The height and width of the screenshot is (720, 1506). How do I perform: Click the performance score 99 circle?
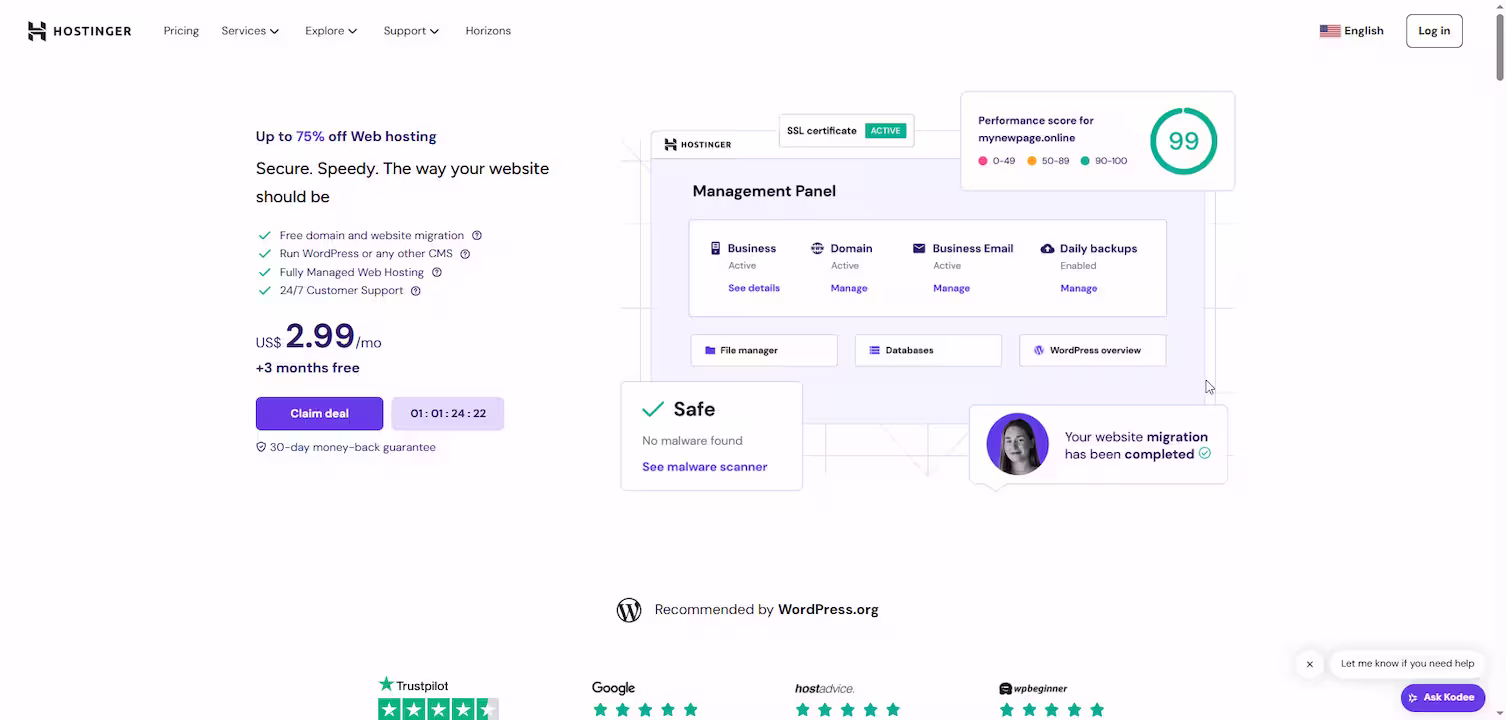1184,141
